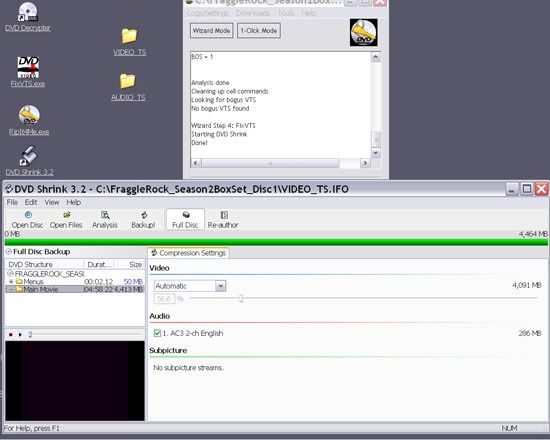Open the Help menu in RipIt4Me window
The image size is (550, 440).
coord(308,13)
